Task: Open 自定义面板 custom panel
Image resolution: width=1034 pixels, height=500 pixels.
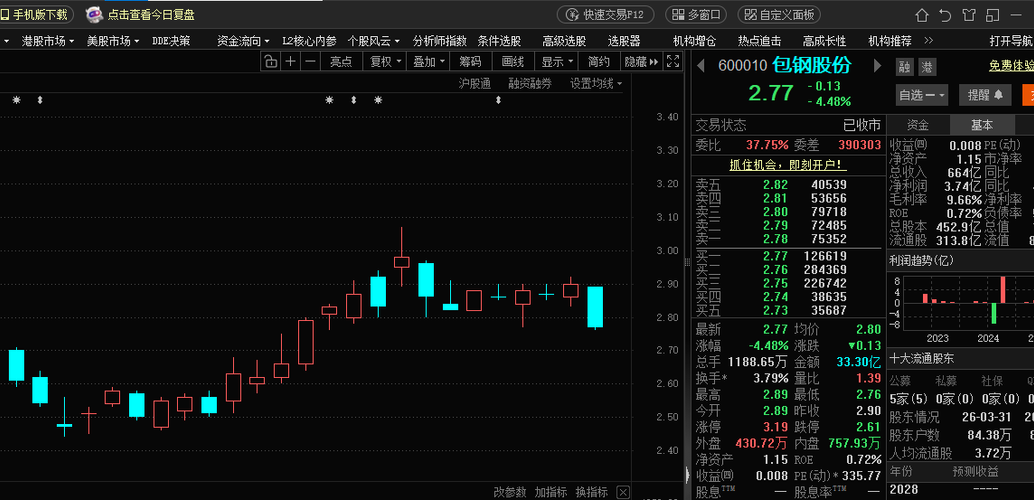Action: [x=780, y=15]
